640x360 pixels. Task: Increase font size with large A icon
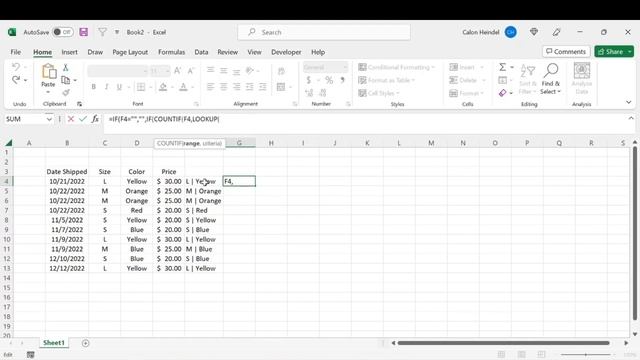click(x=178, y=71)
